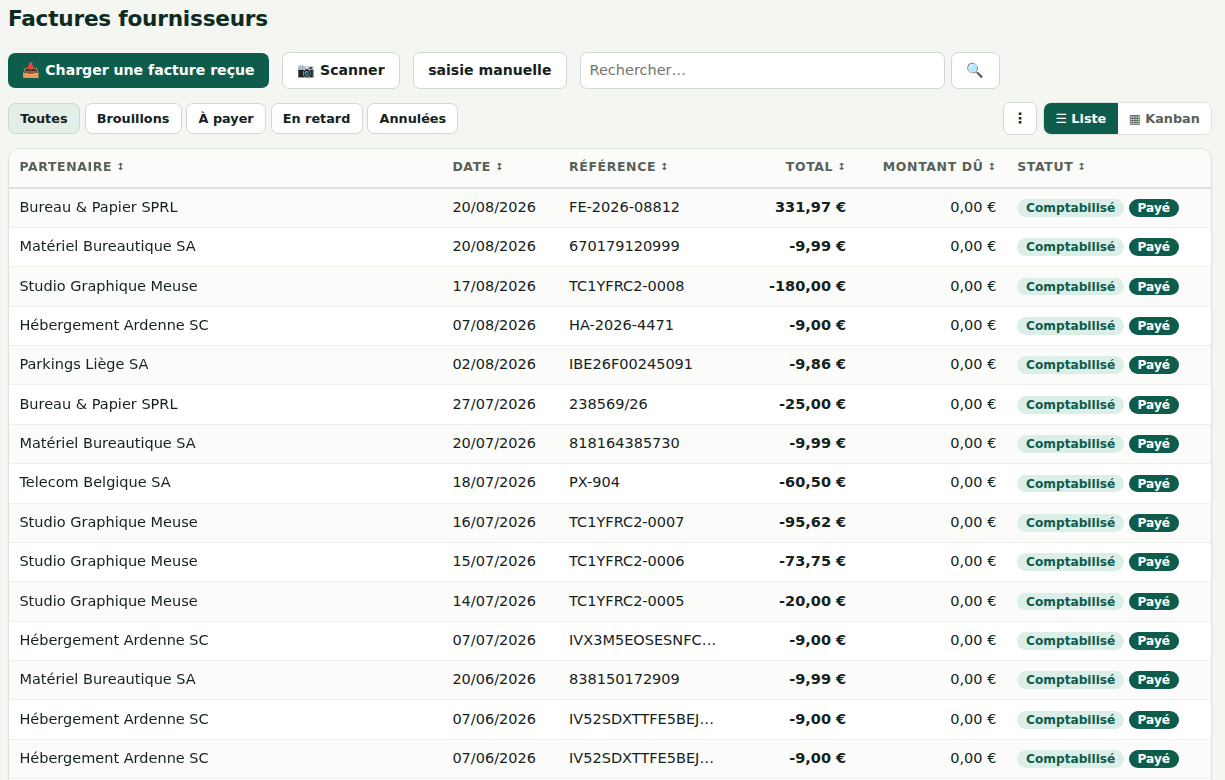The height and width of the screenshot is (780, 1225).
Task: Click Charger une facture reçue button
Action: (x=138, y=70)
